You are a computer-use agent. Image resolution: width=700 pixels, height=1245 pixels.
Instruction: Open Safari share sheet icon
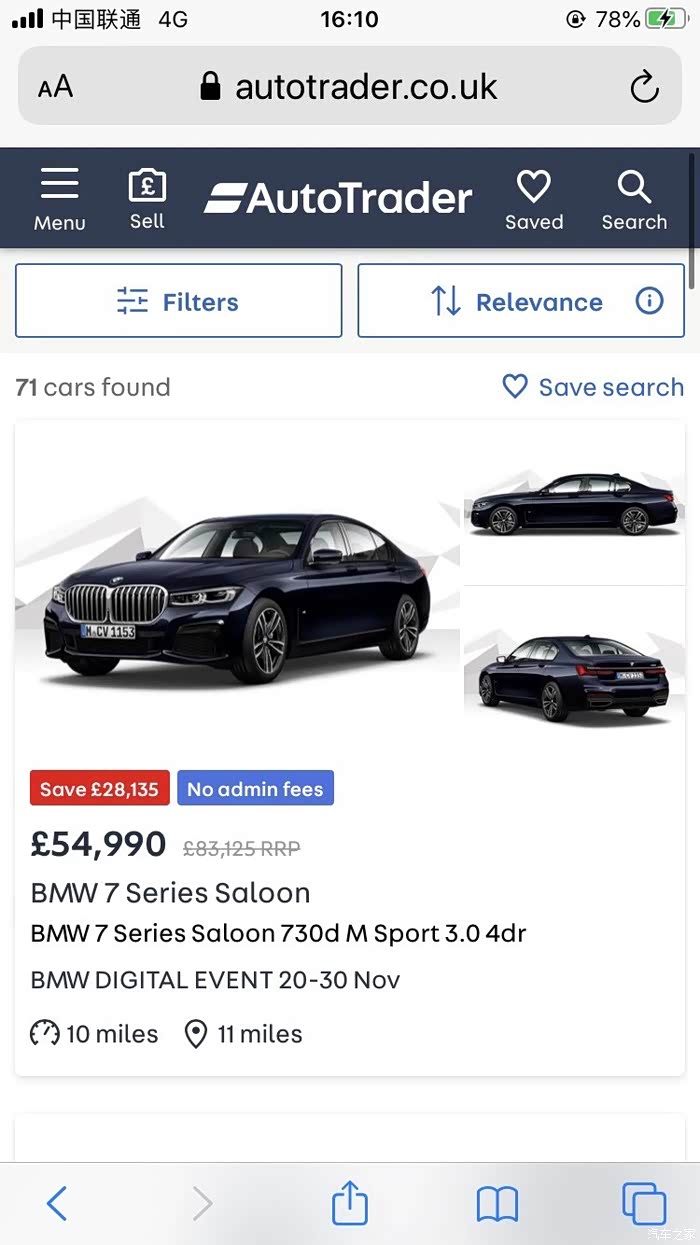pos(349,1203)
